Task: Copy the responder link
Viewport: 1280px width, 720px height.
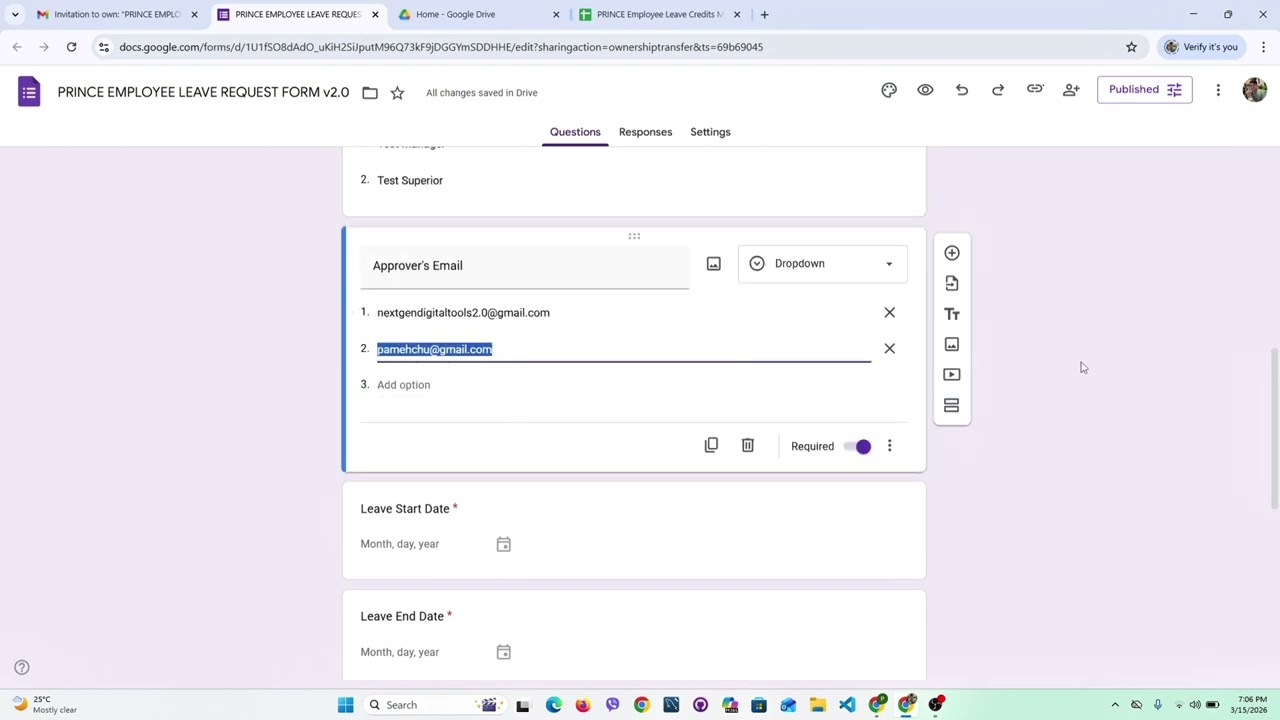Action: click(x=1035, y=90)
